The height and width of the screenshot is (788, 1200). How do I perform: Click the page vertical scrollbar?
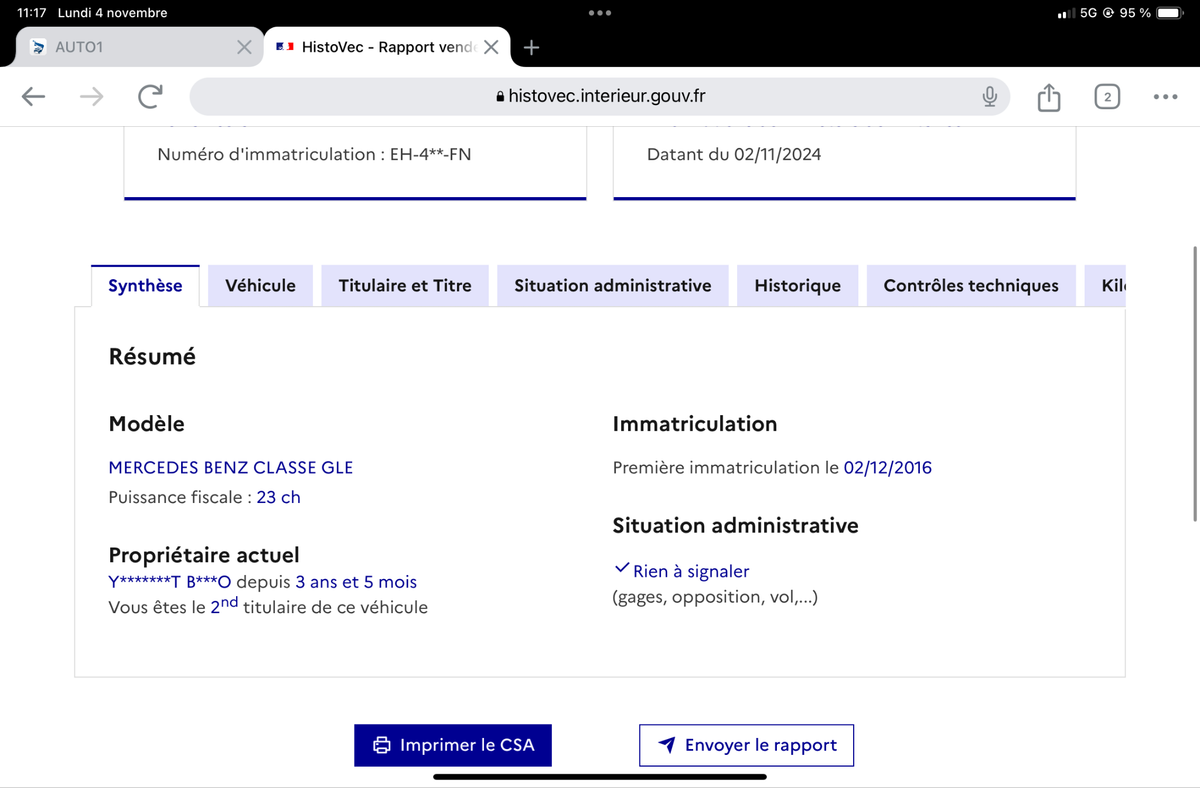(x=1195, y=385)
